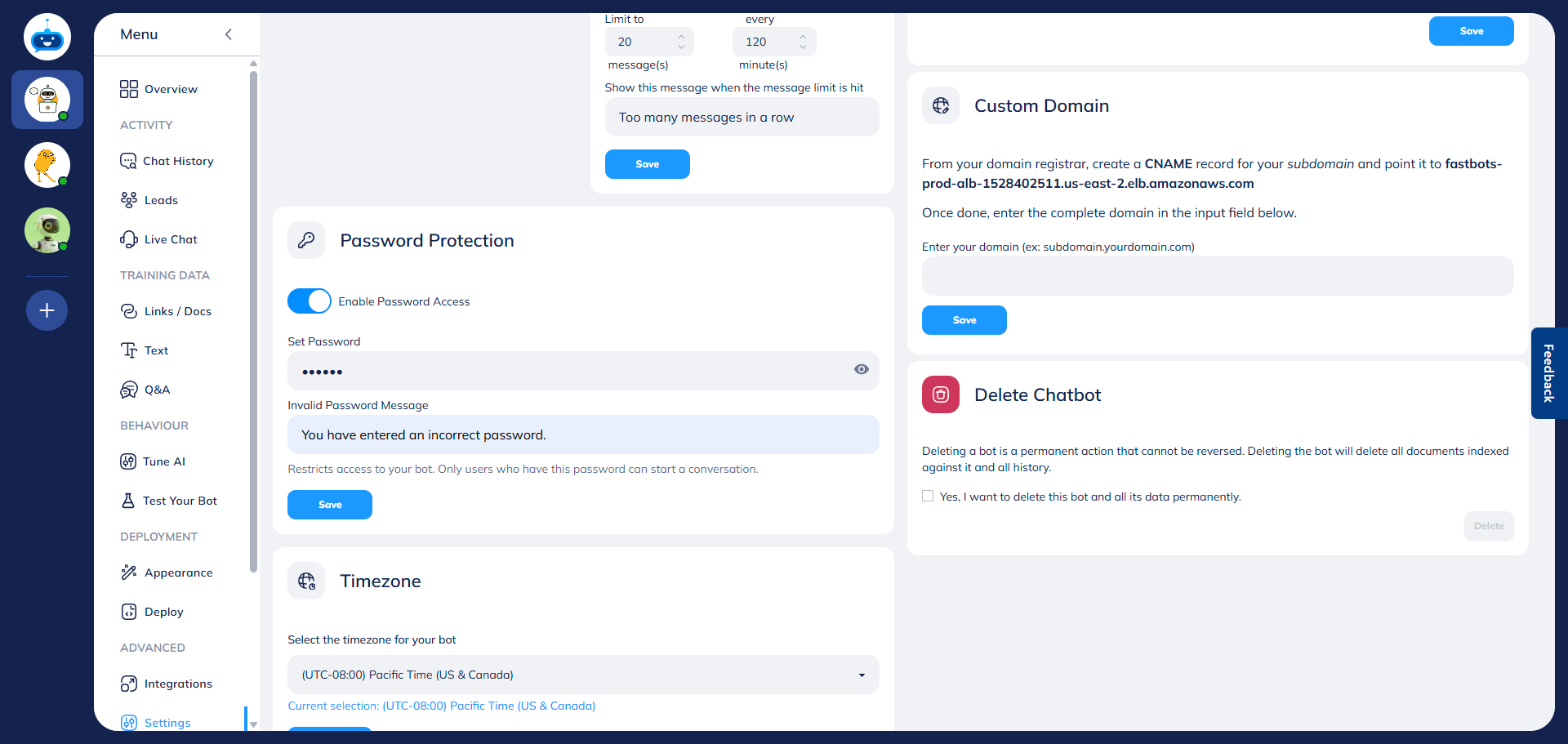This screenshot has width=1568, height=744.
Task: Open the Integrations section
Action: (x=178, y=683)
